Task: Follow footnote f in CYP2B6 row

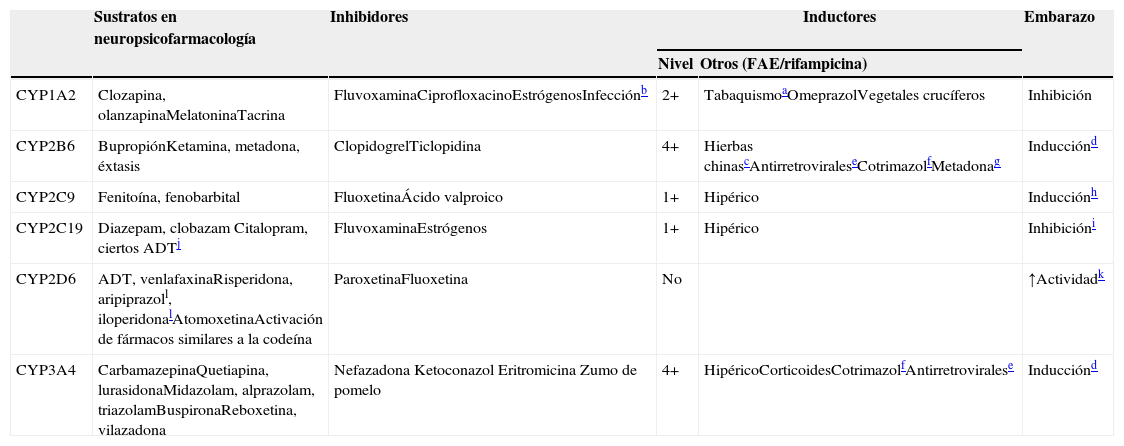Action: [x=930, y=160]
